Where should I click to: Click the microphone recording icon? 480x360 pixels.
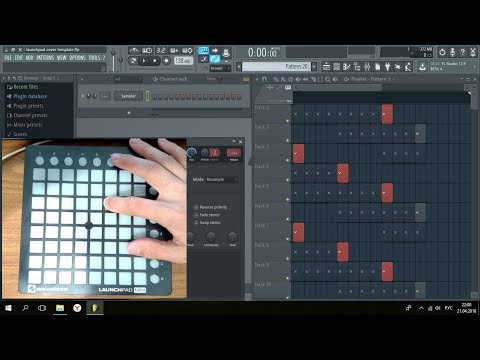[452, 52]
